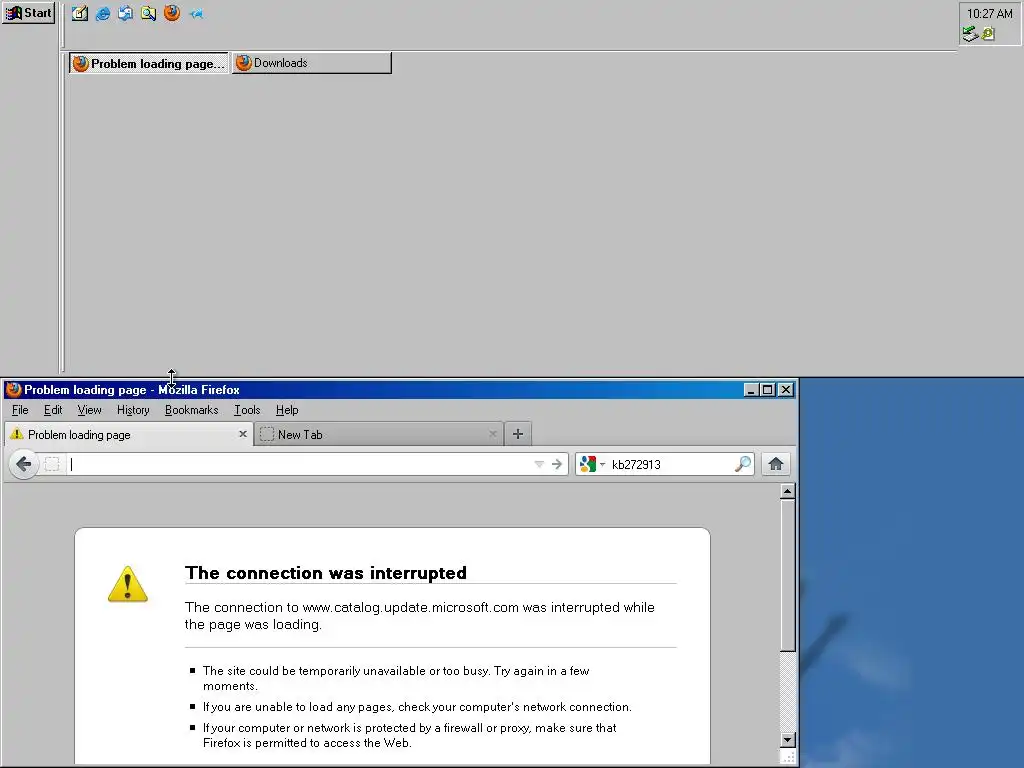The width and height of the screenshot is (1024, 768).
Task: Go back with the back arrow button
Action: click(x=24, y=464)
